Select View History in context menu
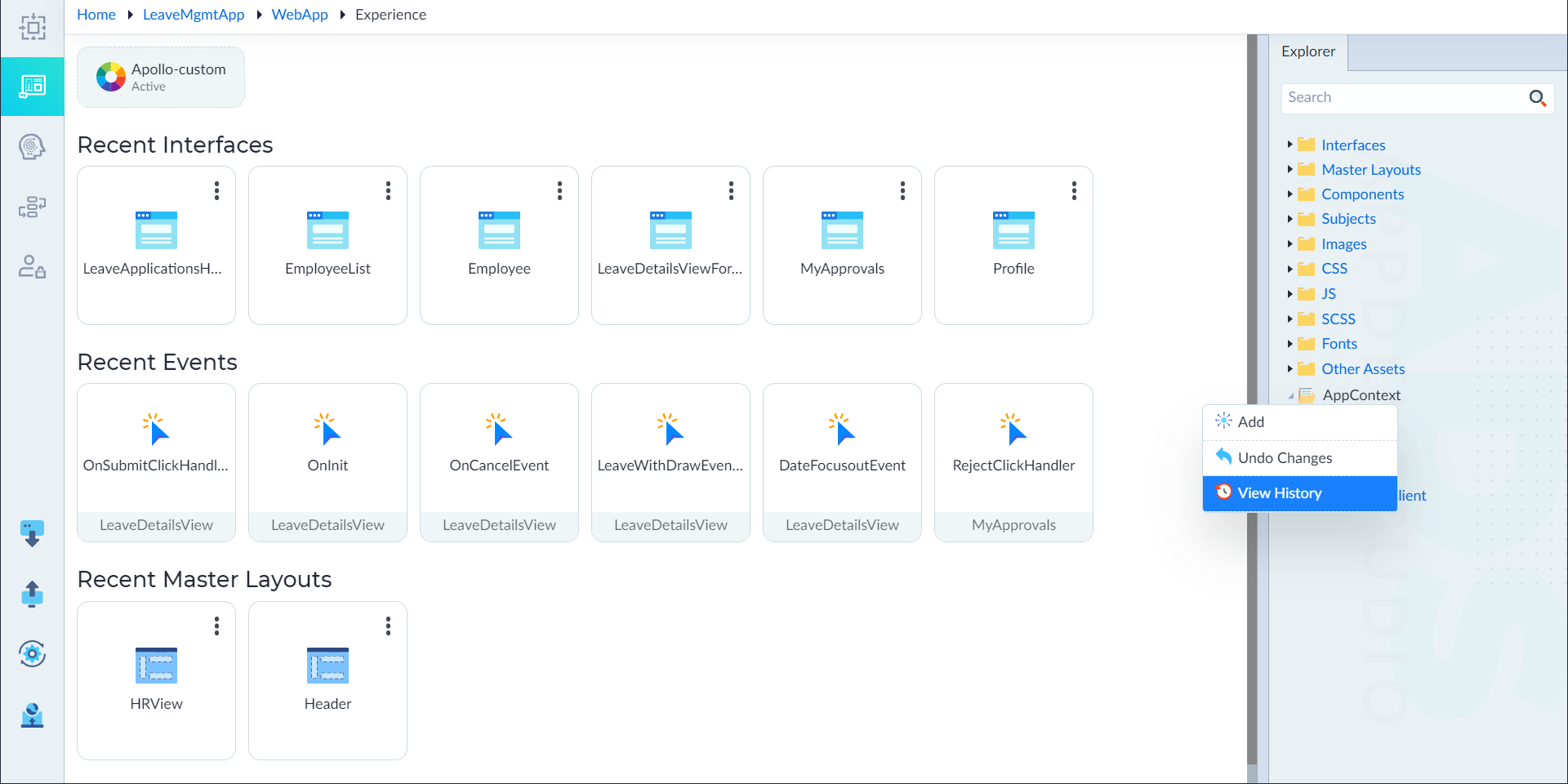 (1300, 493)
